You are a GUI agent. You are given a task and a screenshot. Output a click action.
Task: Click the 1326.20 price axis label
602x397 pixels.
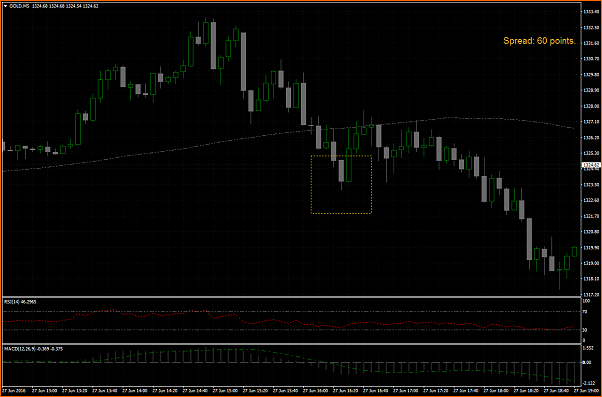(x=591, y=137)
